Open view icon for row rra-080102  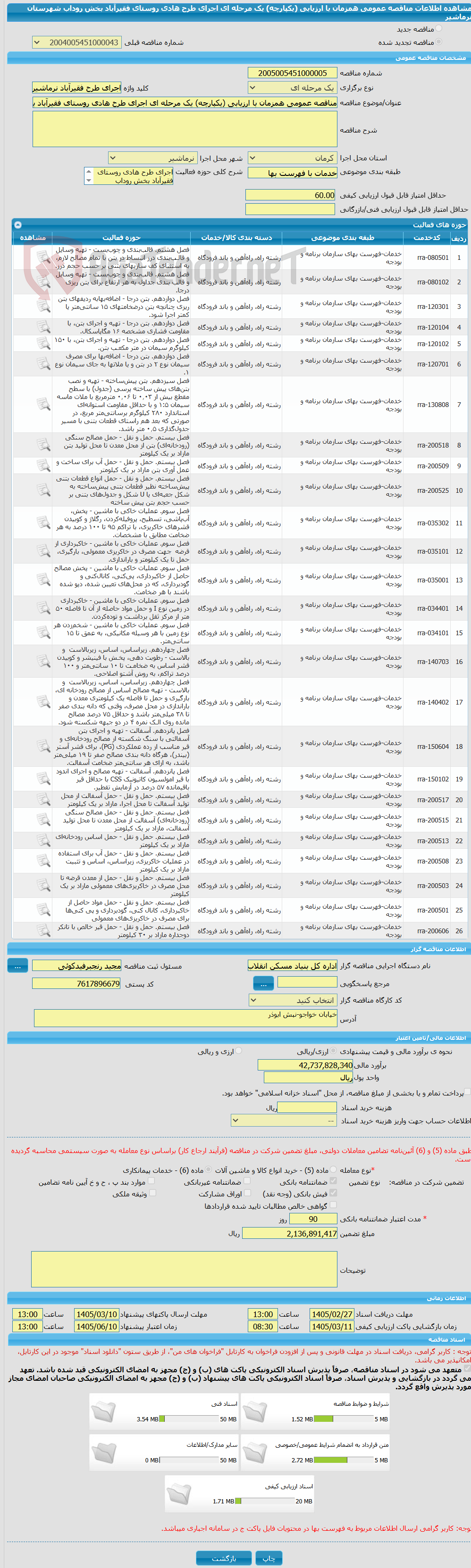pyautogui.click(x=42, y=282)
